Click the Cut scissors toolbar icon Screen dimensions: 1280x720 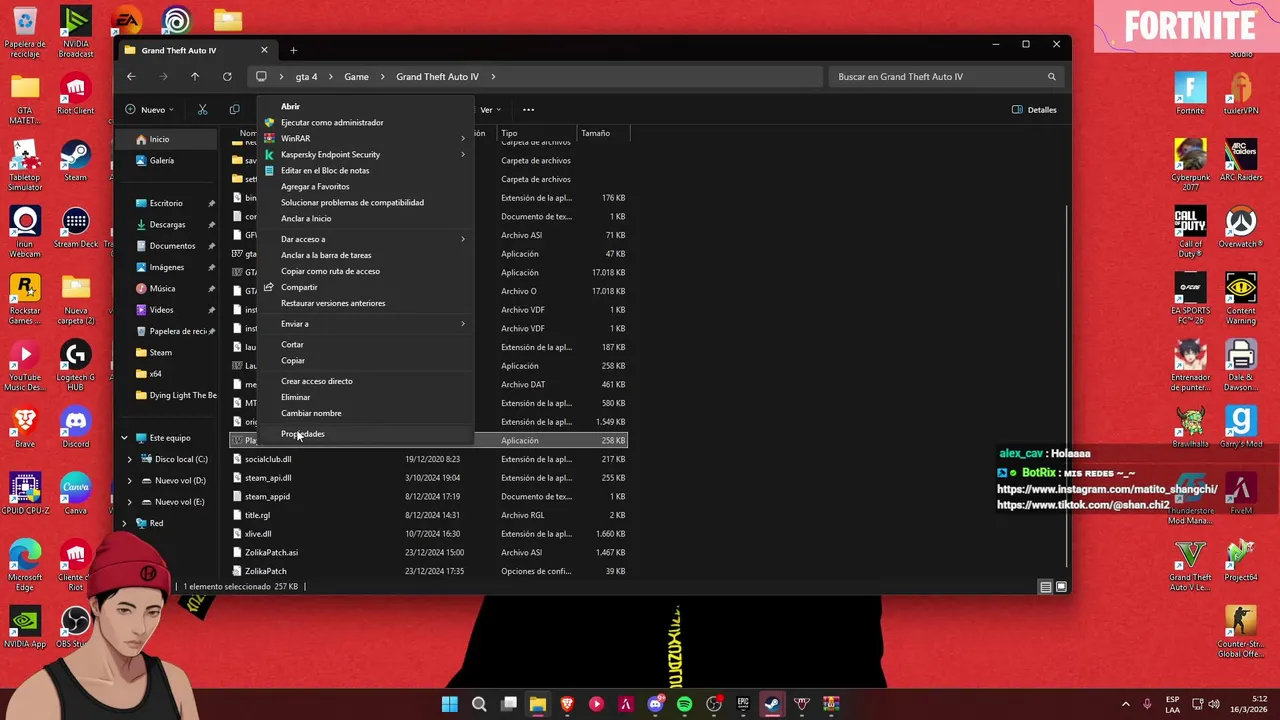pyautogui.click(x=202, y=110)
